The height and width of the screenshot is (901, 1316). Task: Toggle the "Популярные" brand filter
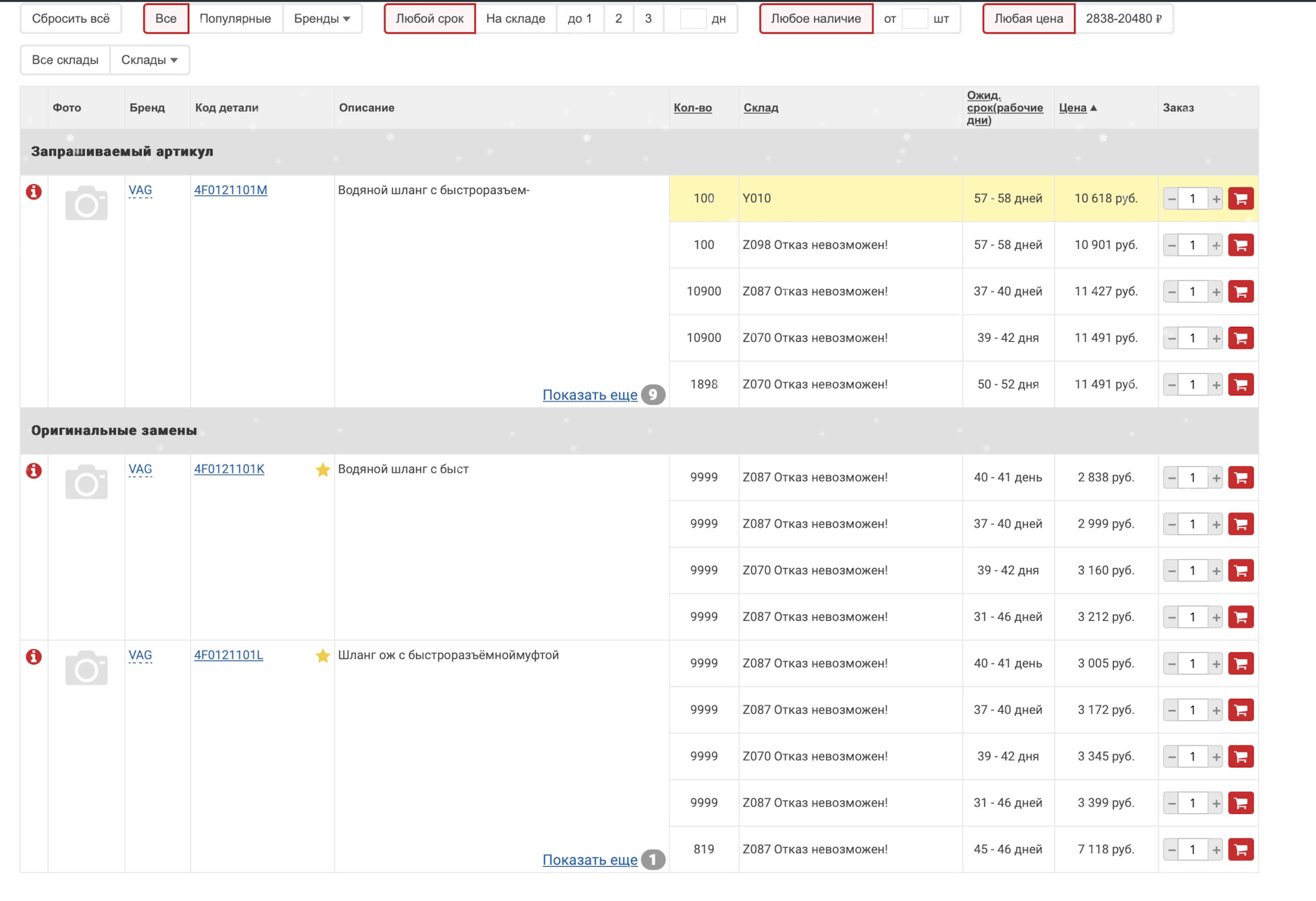[x=235, y=18]
